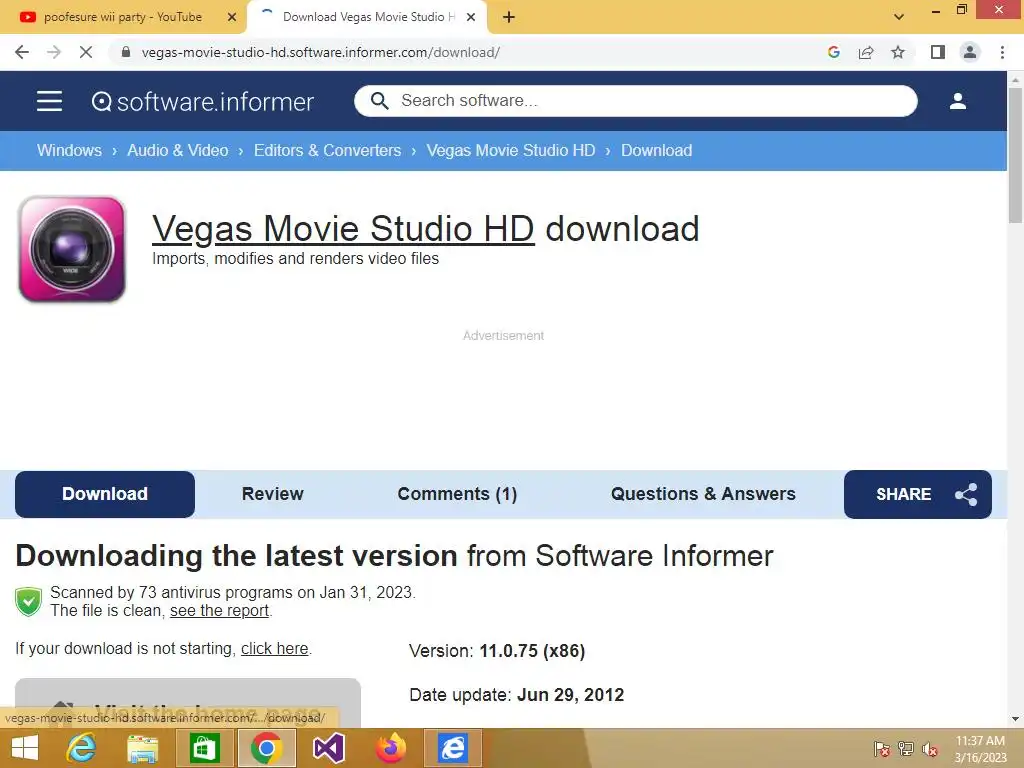This screenshot has height=768, width=1024.
Task: Select the Download page tab
Action: pos(104,494)
